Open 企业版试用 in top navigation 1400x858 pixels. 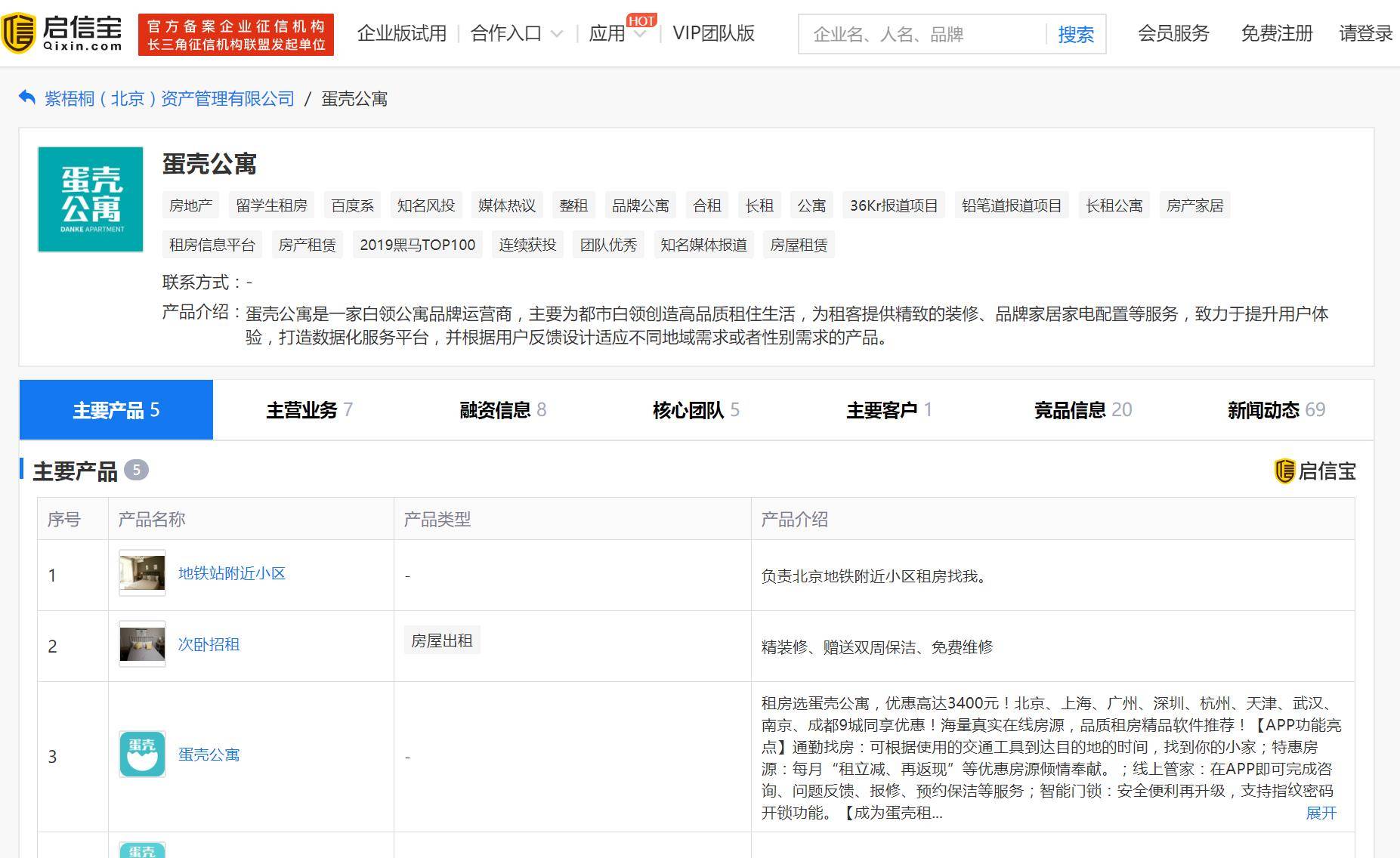[x=402, y=34]
